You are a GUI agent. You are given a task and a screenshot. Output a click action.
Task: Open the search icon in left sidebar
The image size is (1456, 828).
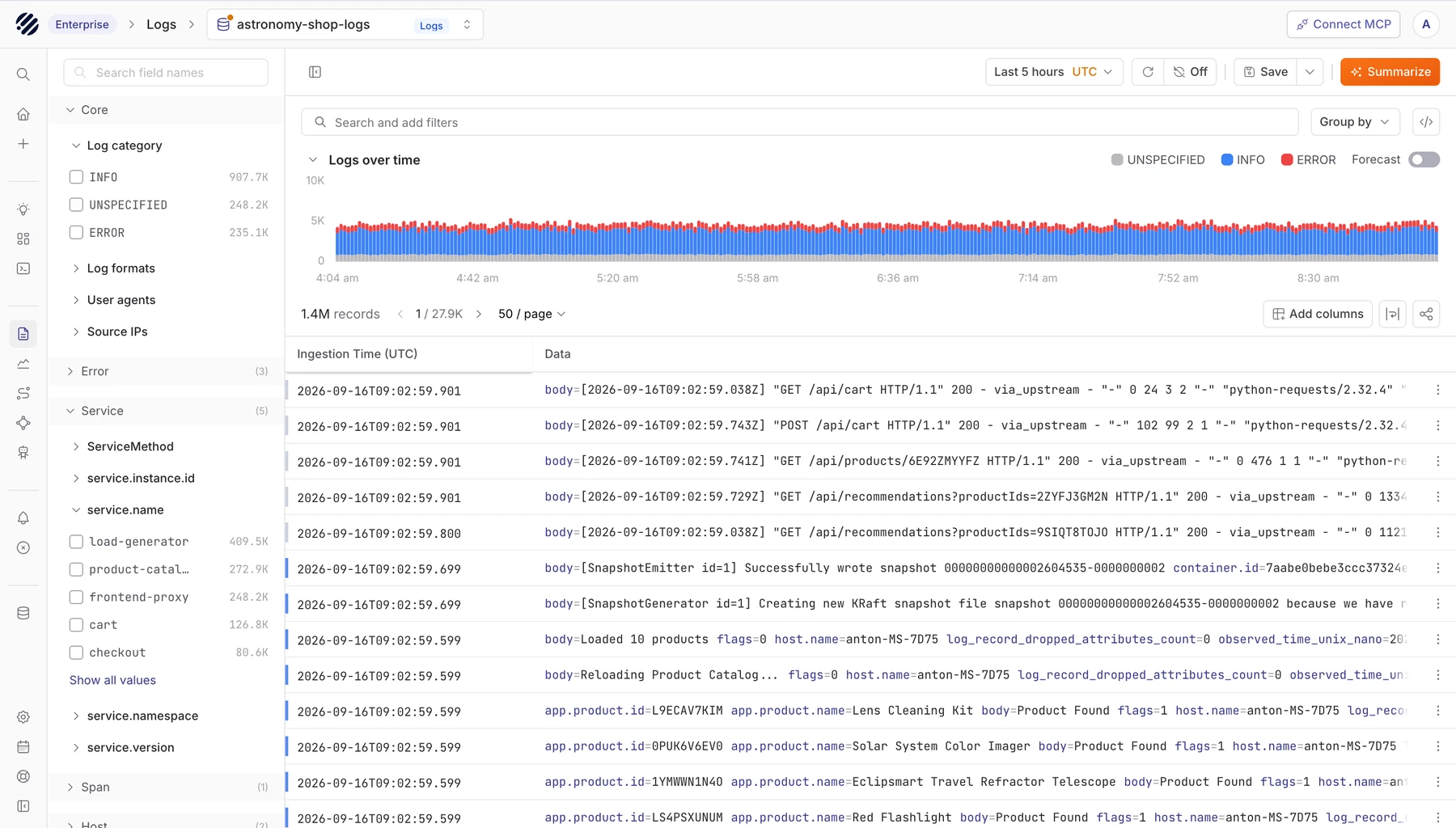[23, 74]
